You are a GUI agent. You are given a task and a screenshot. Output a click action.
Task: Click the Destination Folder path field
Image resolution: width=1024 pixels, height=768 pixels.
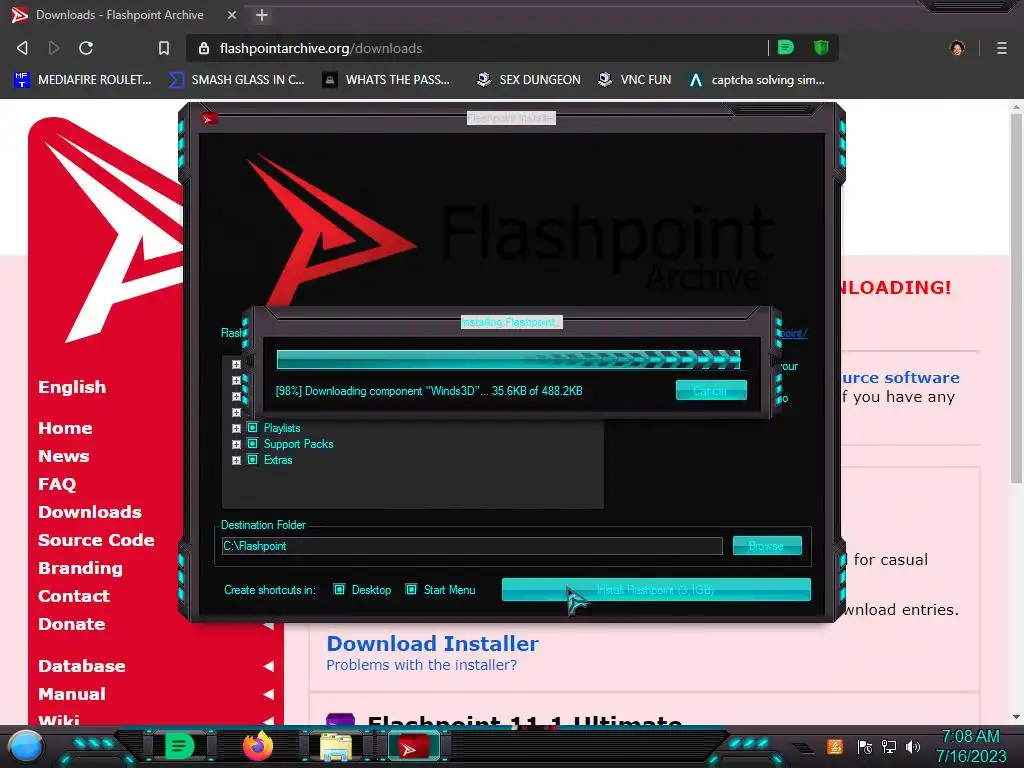pyautogui.click(x=472, y=546)
